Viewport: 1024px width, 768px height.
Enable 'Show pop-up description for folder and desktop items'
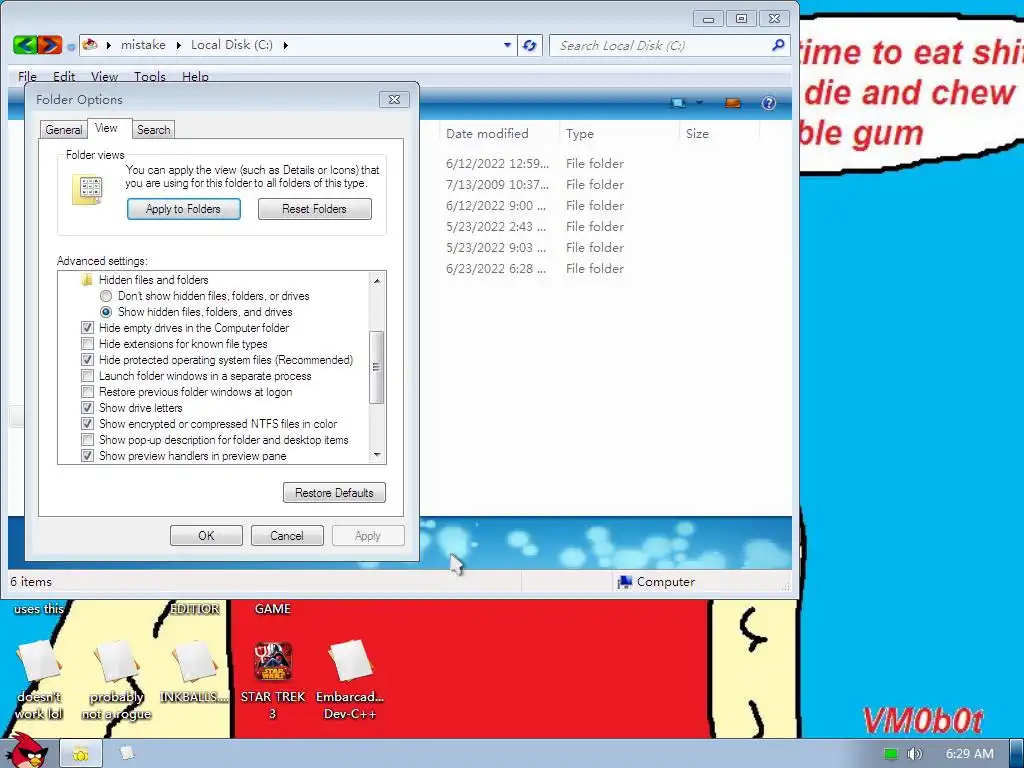click(88, 440)
